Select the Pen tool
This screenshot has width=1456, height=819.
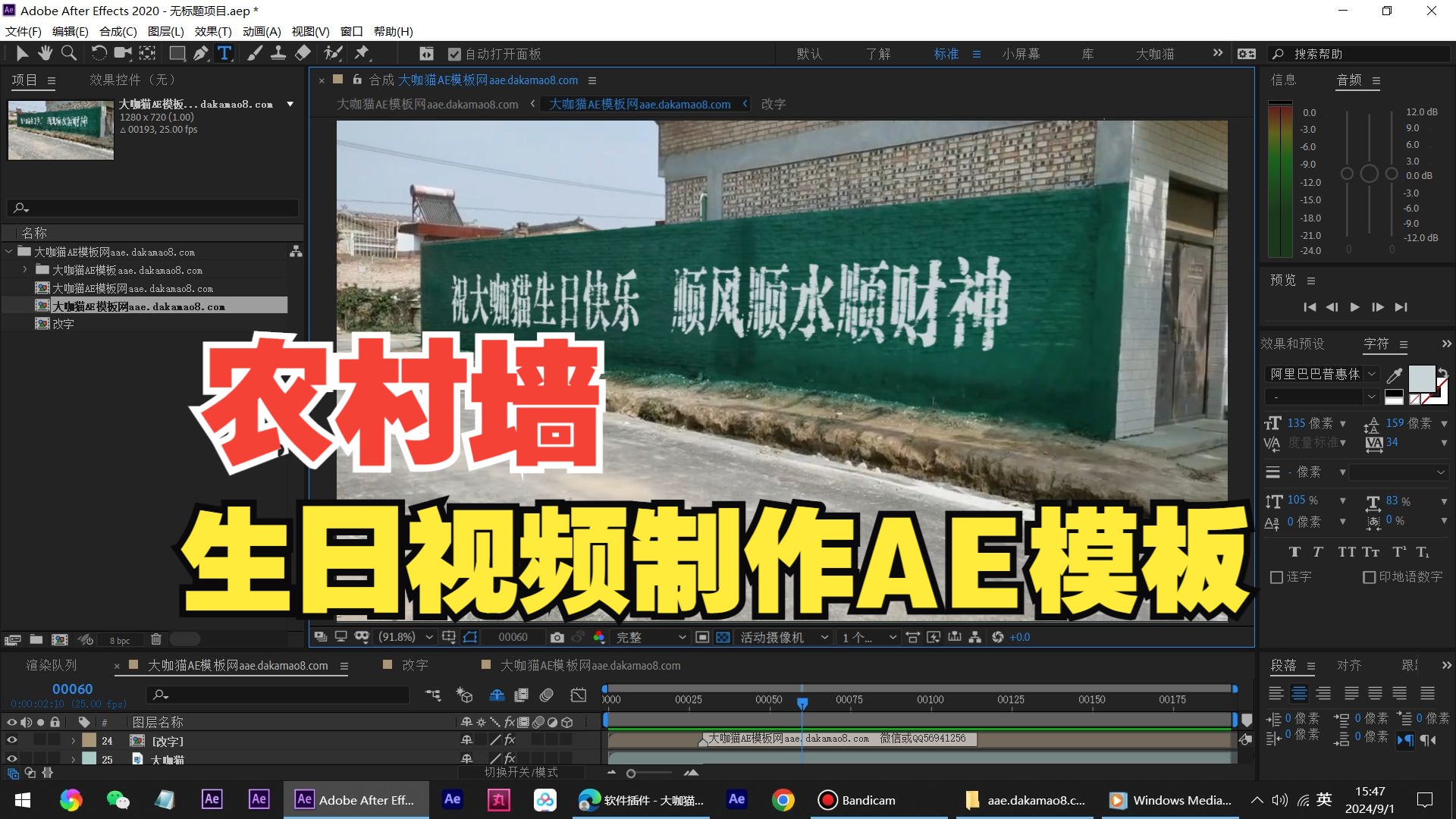(201, 54)
